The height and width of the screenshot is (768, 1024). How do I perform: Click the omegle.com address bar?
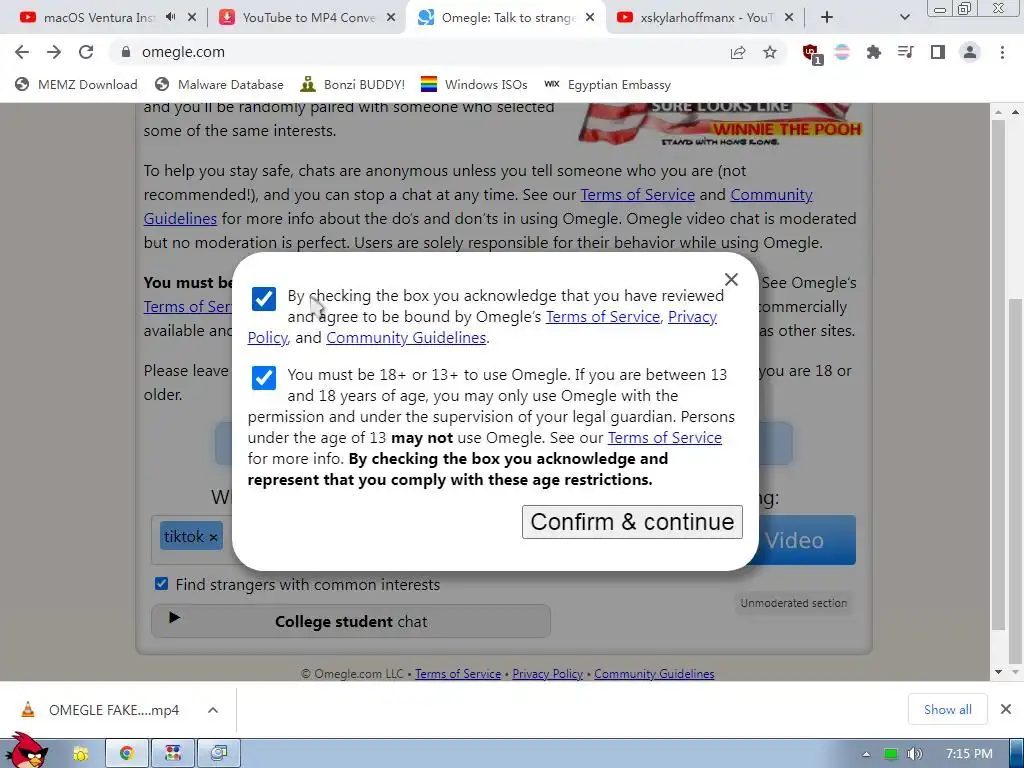(x=418, y=52)
